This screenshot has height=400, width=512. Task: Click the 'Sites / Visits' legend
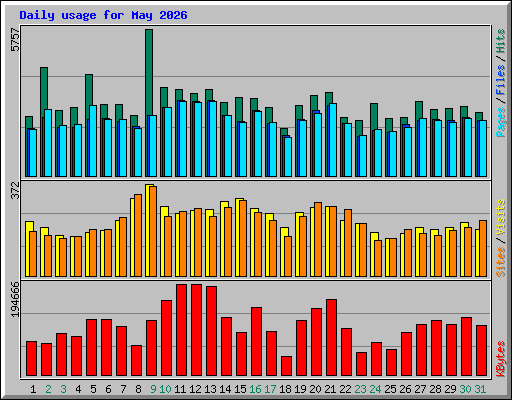[x=501, y=238]
